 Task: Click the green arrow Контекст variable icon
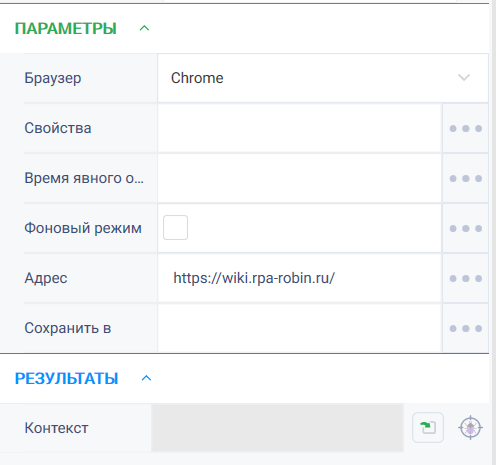coord(428,427)
